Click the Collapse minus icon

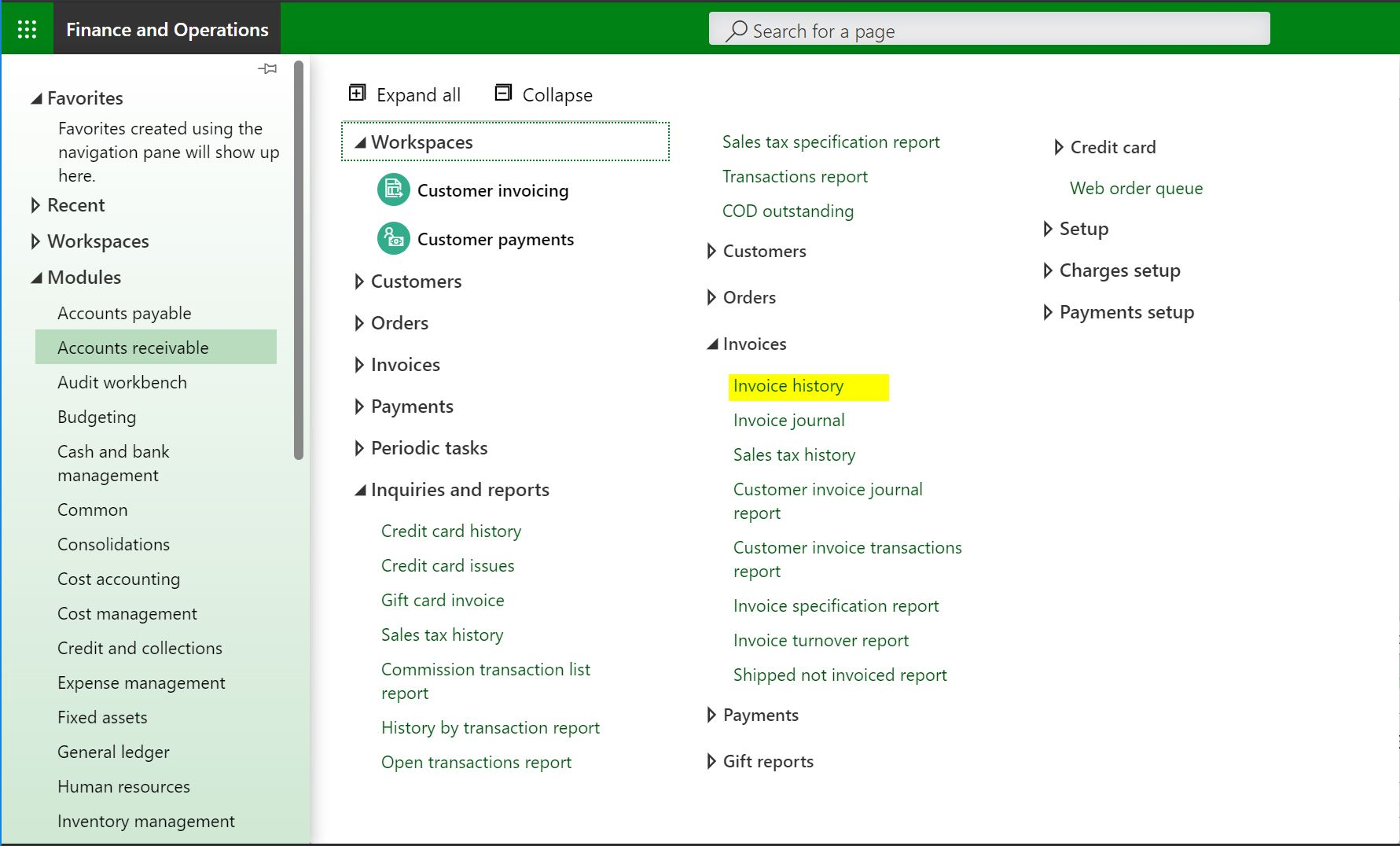503,94
